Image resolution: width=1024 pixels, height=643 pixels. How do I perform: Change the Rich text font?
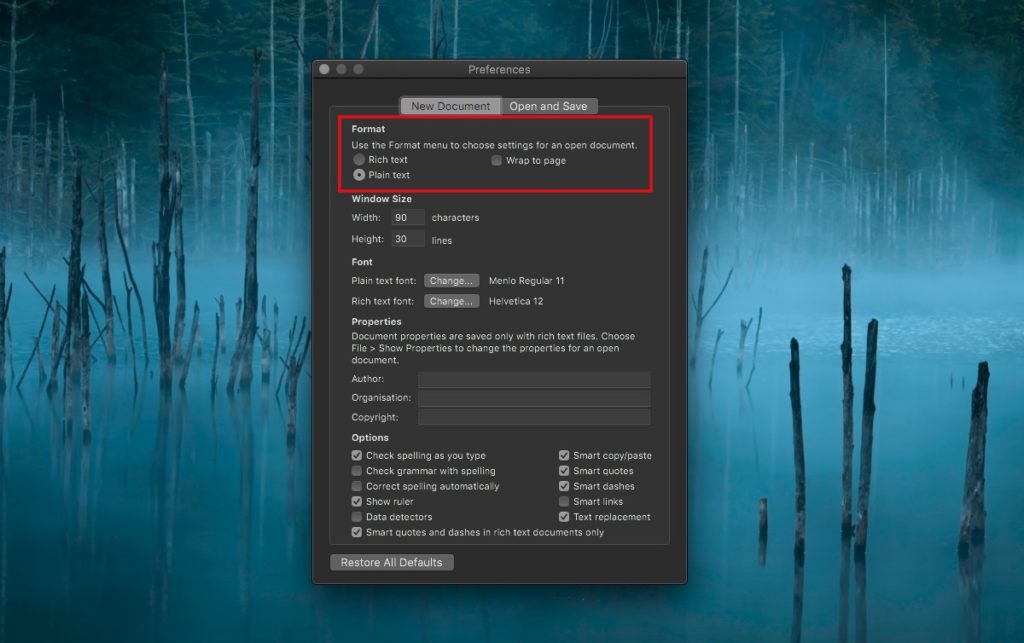(x=452, y=301)
